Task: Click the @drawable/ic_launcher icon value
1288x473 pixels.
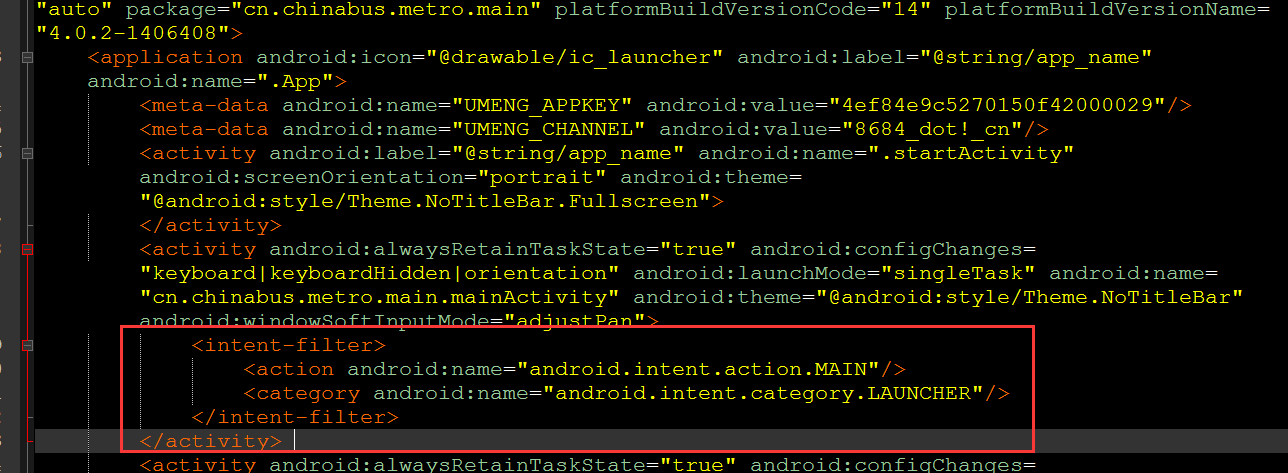Action: 580,57
